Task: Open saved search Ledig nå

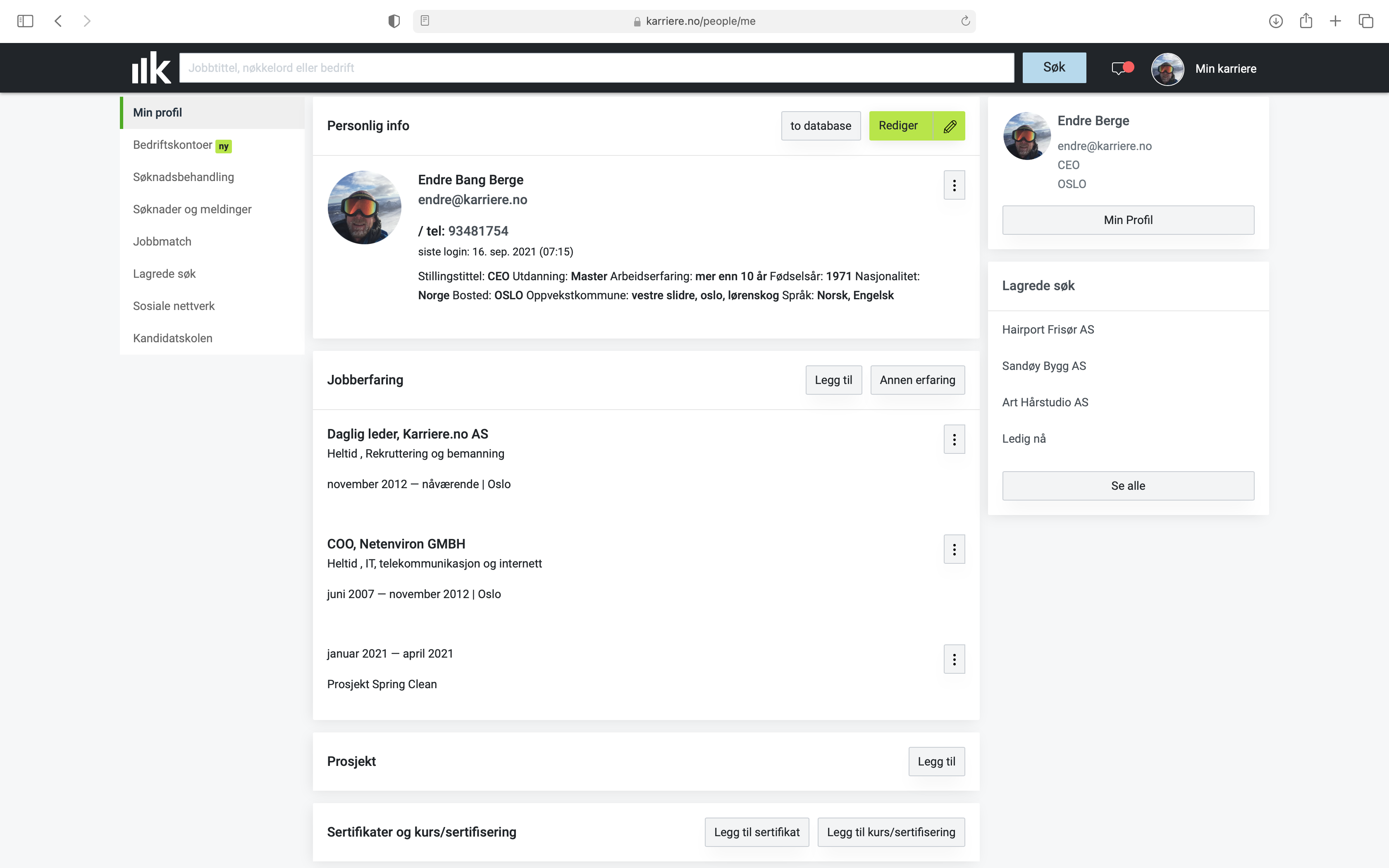Action: (x=1024, y=439)
